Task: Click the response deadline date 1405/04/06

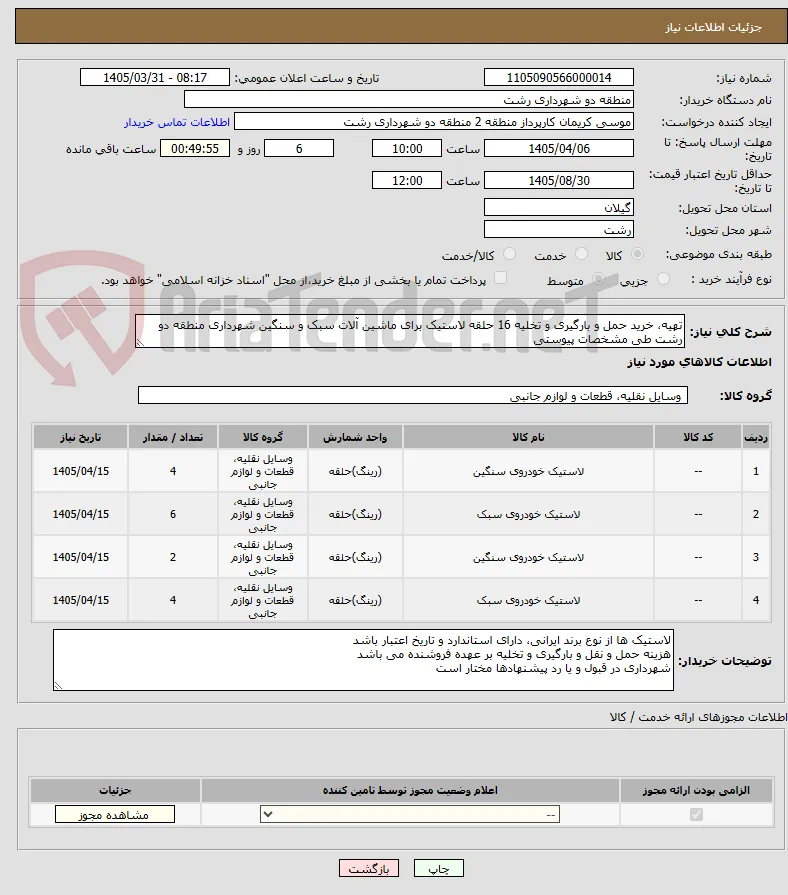Action: tap(559, 148)
